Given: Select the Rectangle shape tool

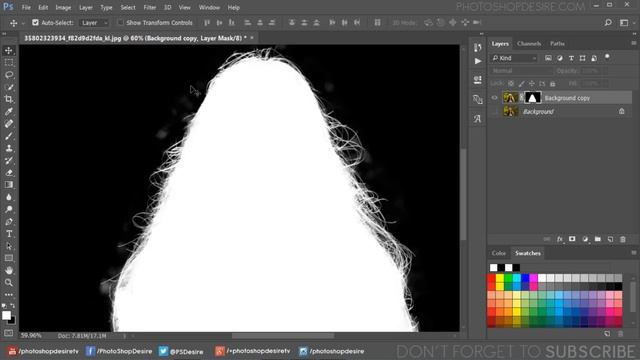Looking at the screenshot, I should pos(9,258).
